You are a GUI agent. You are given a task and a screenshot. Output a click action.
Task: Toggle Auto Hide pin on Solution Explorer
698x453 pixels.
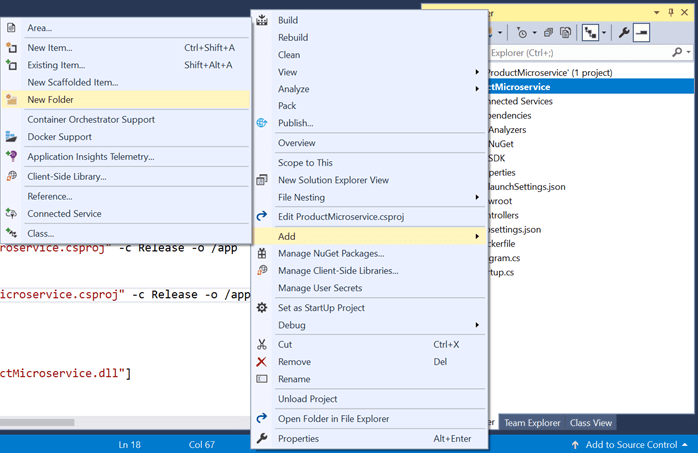click(x=671, y=12)
